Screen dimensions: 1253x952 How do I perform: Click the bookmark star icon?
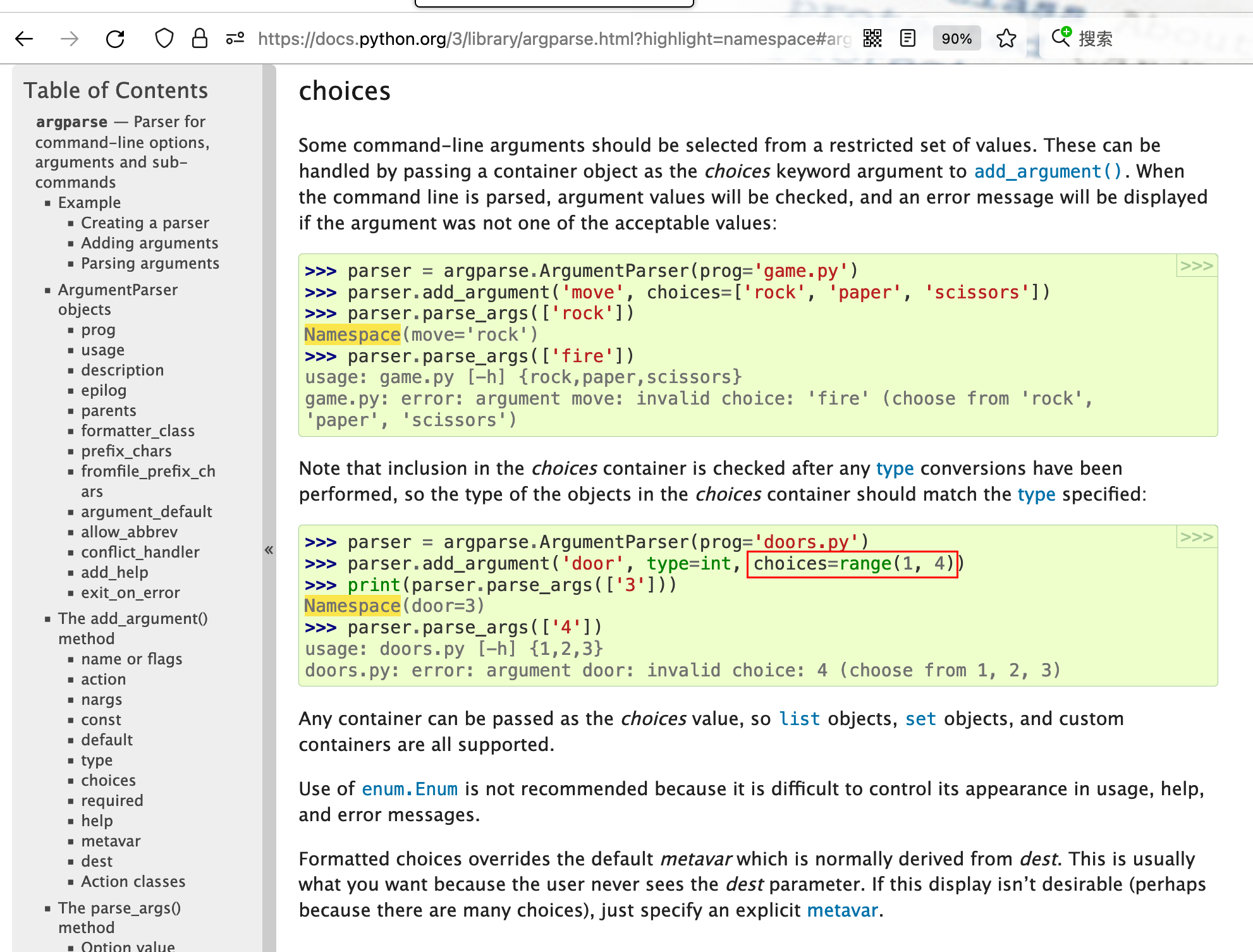pyautogui.click(x=1007, y=39)
